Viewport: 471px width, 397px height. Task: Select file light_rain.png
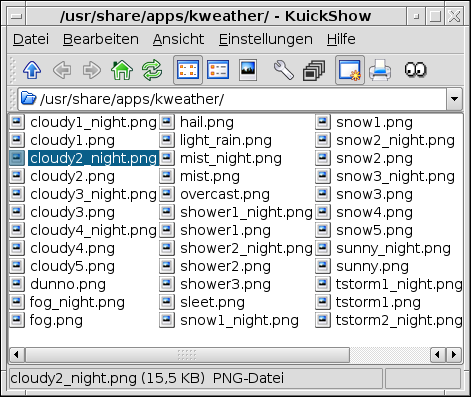pos(226,140)
